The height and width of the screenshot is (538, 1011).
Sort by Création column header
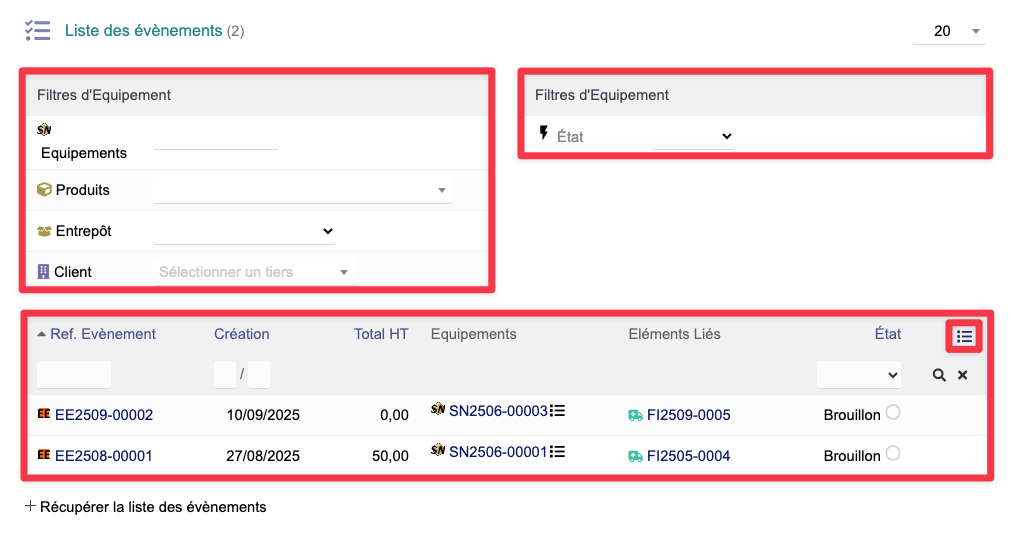tap(241, 334)
